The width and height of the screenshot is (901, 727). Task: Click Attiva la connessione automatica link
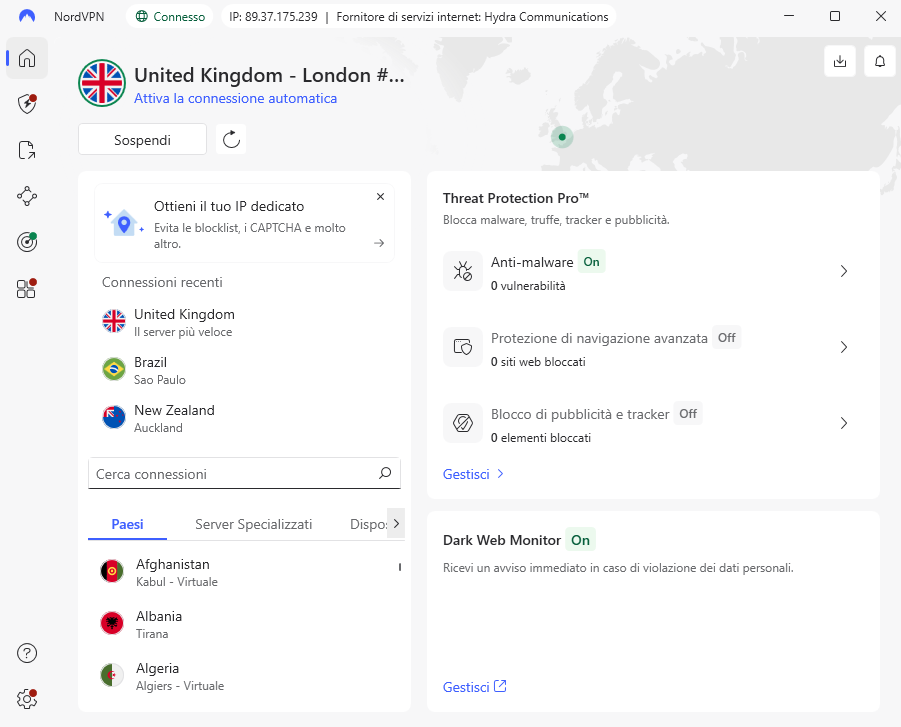pyautogui.click(x=236, y=98)
